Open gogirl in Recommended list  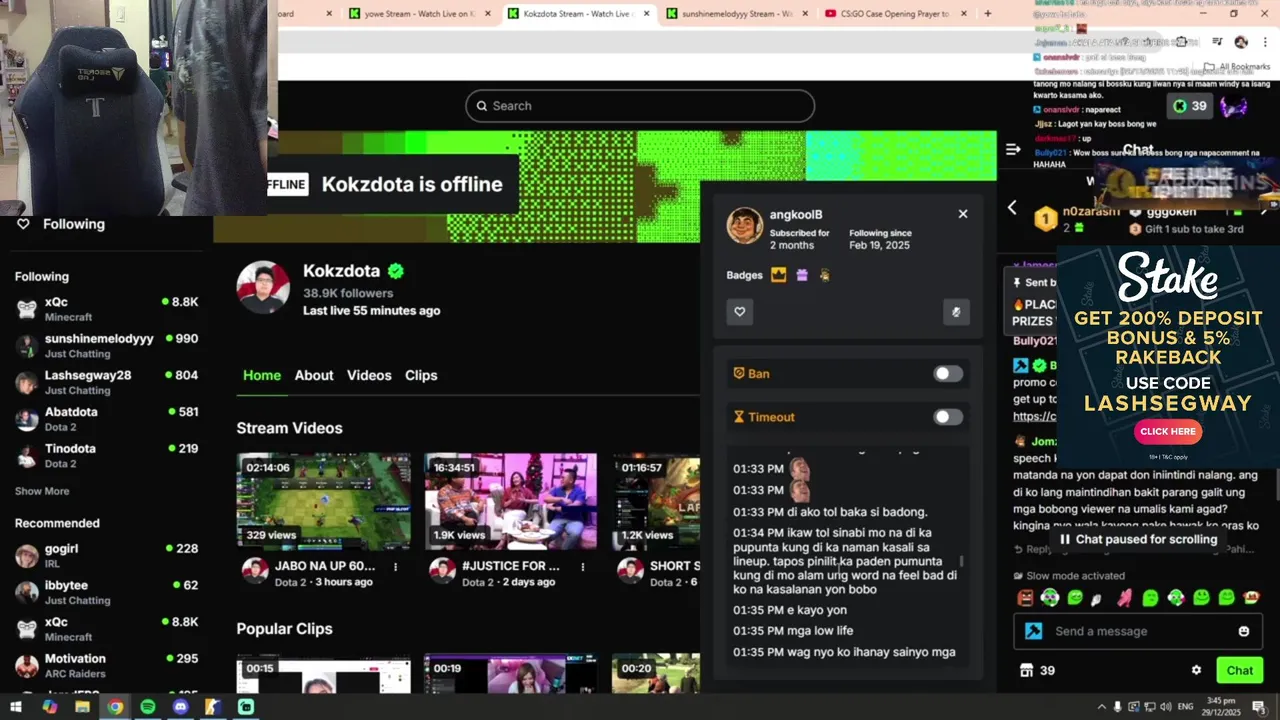pyautogui.click(x=106, y=555)
